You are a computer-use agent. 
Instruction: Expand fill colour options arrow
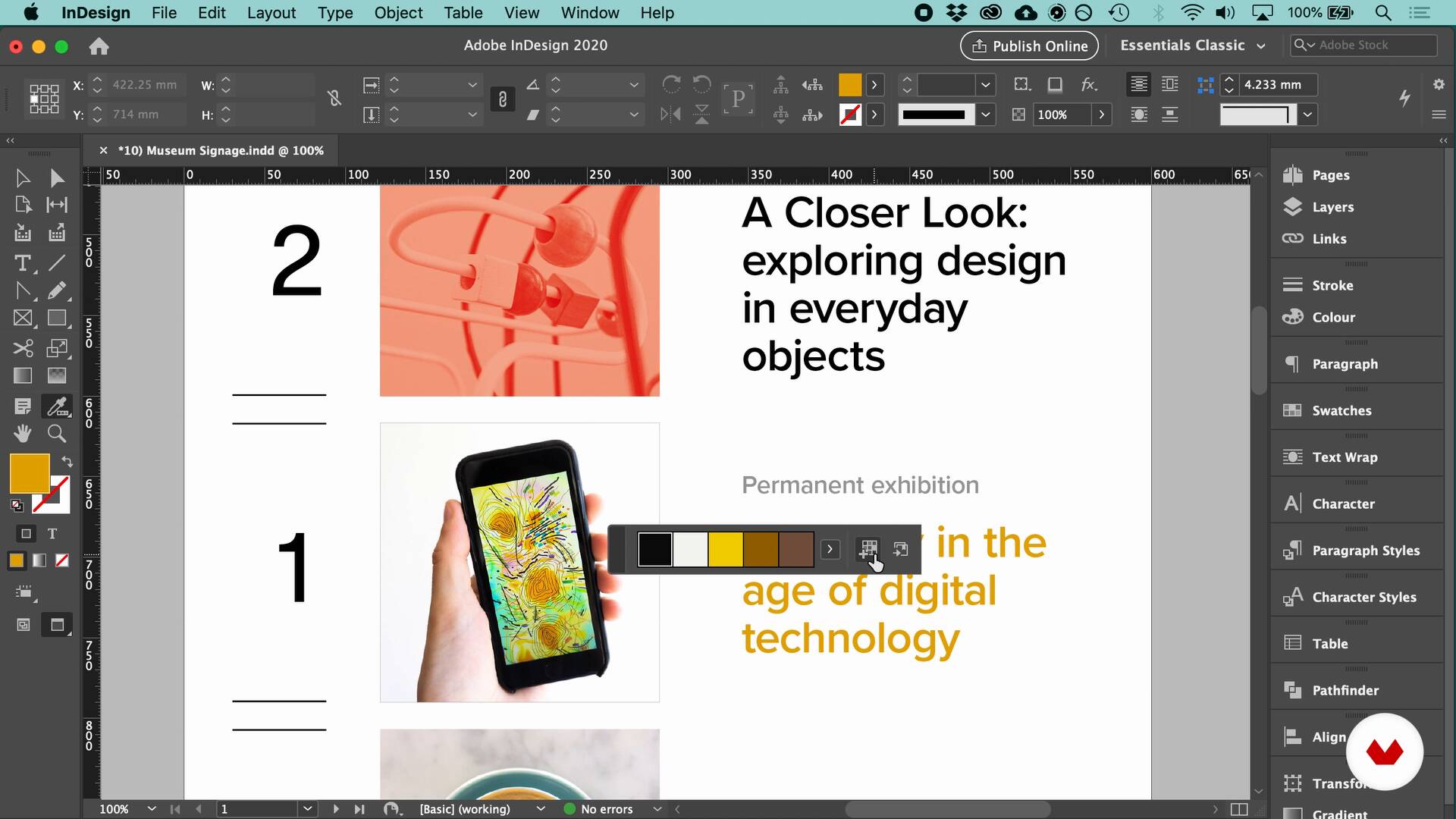874,85
